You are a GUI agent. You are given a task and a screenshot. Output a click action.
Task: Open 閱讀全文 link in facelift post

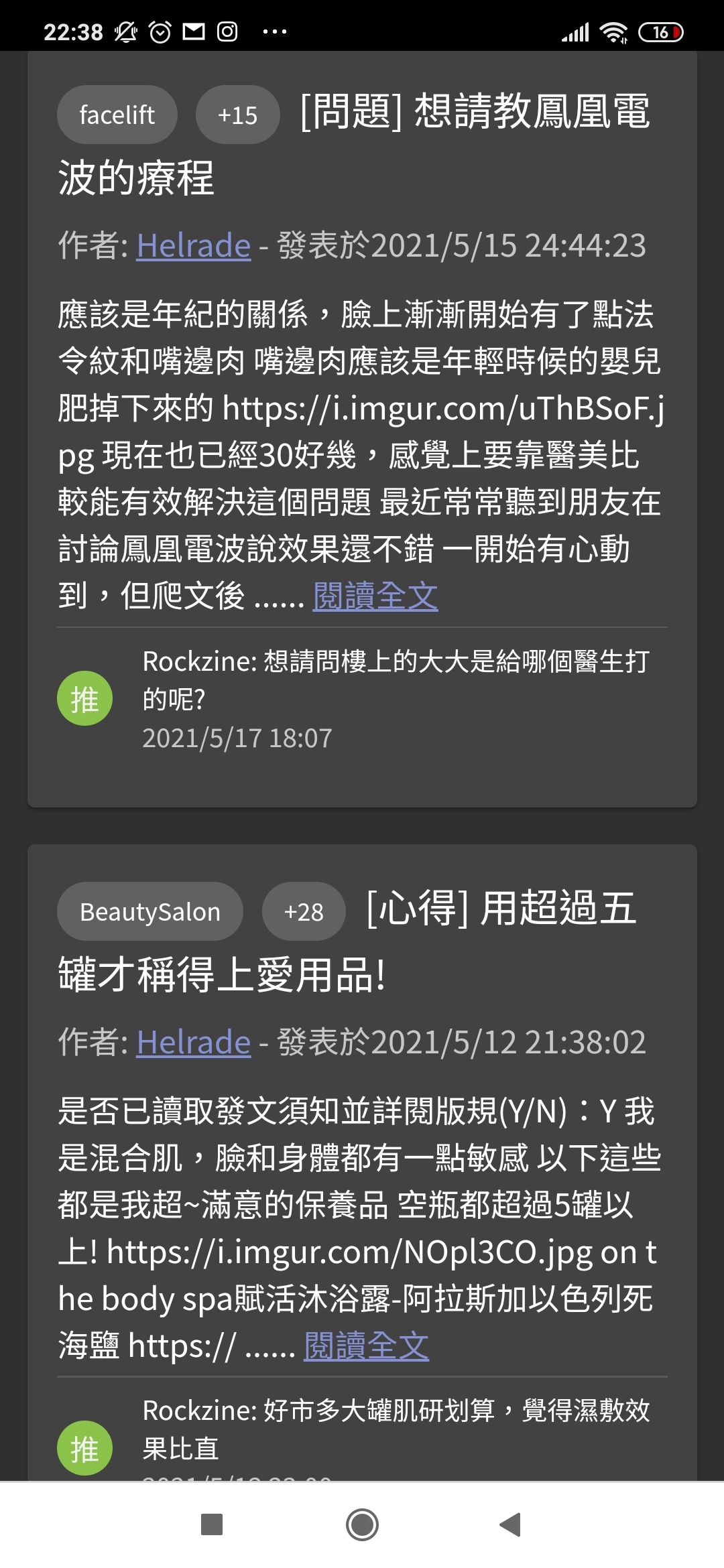click(x=375, y=596)
